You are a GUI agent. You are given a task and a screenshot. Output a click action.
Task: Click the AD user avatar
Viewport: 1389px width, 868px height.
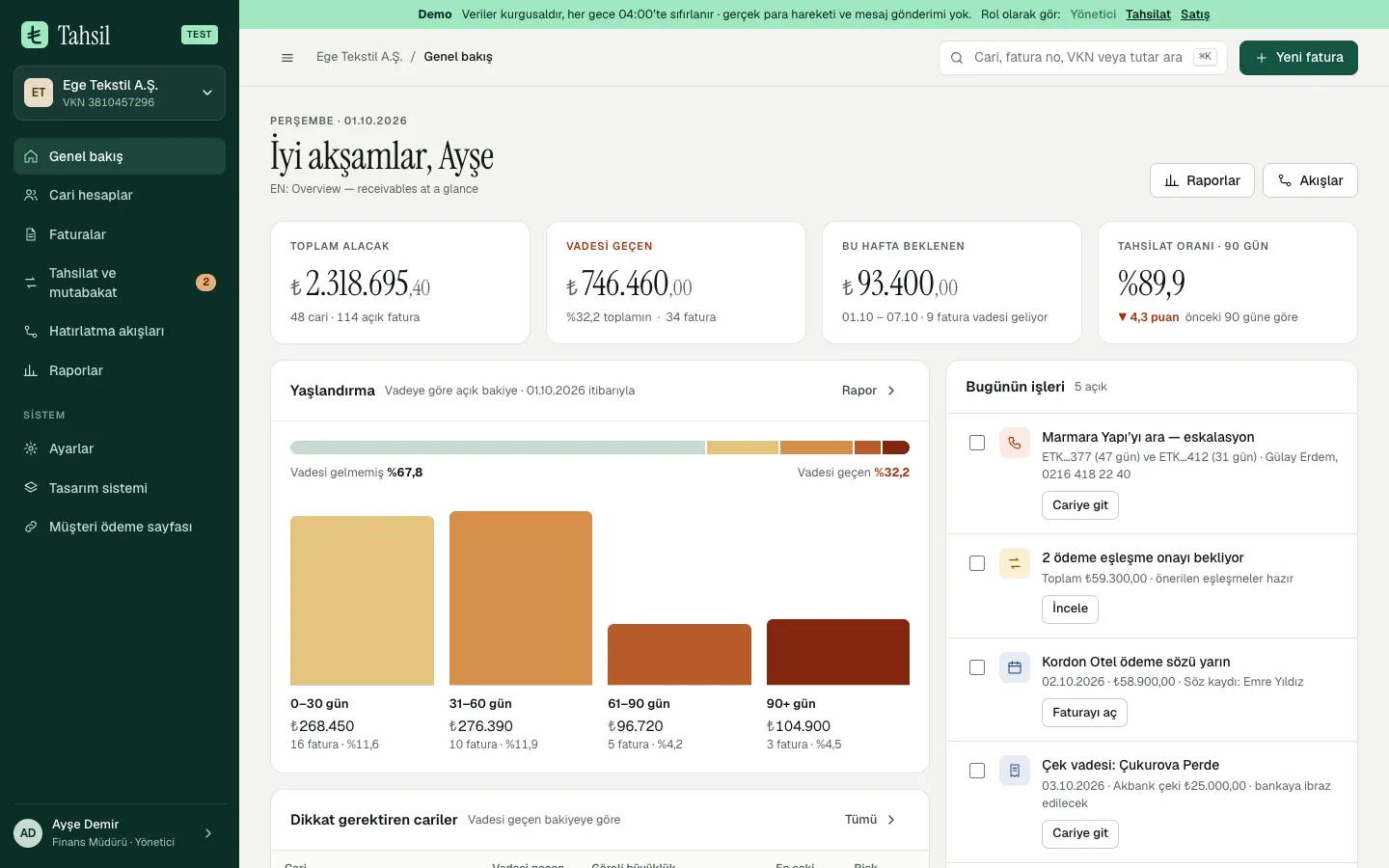click(28, 833)
